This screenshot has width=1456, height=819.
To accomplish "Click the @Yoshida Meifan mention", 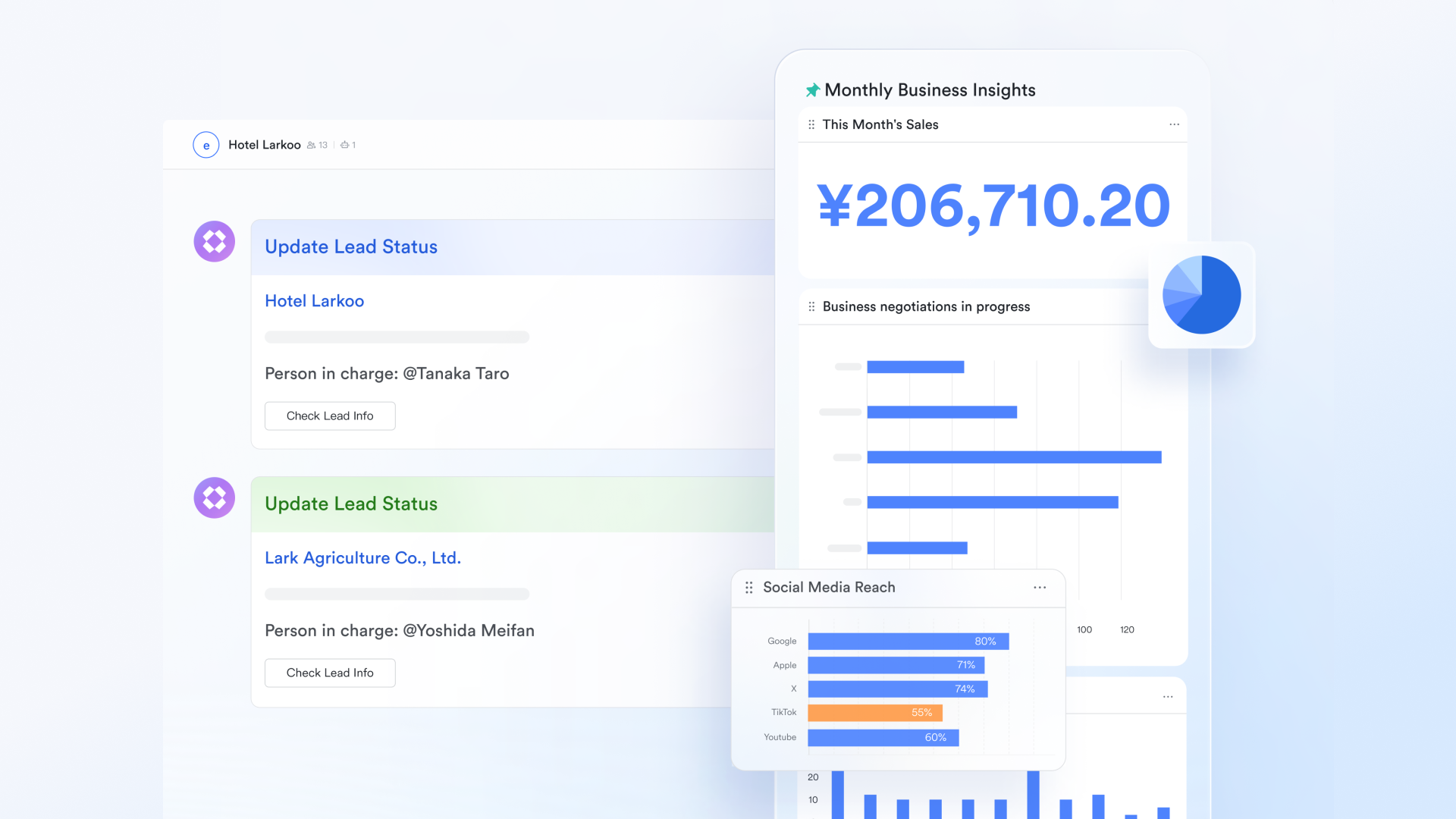I will [x=469, y=631].
